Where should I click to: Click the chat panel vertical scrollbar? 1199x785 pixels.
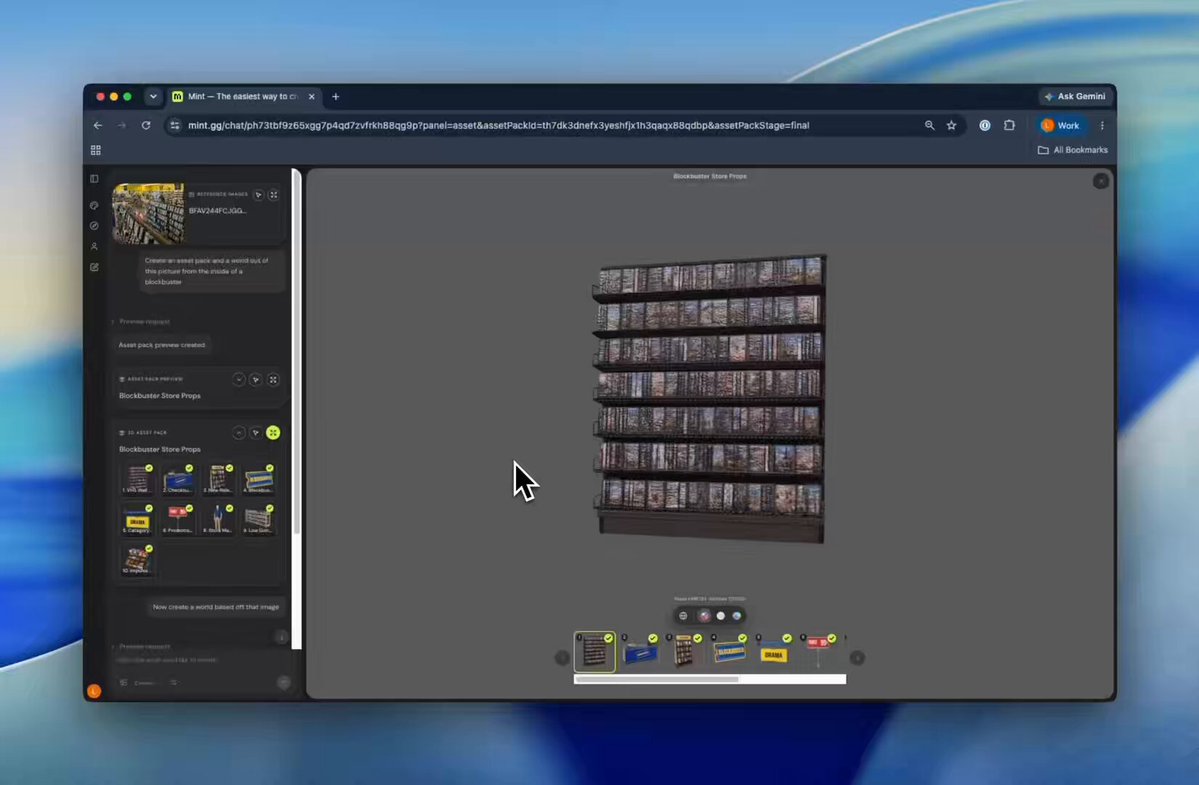click(297, 409)
